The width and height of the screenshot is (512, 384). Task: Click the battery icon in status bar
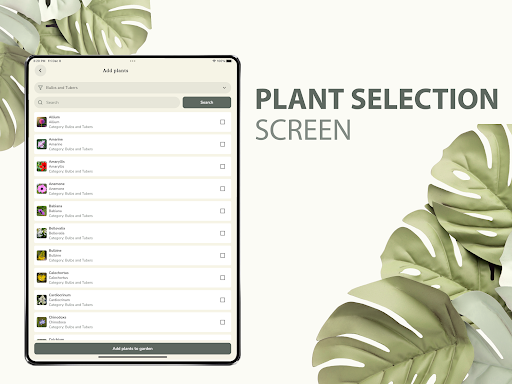[229, 61]
